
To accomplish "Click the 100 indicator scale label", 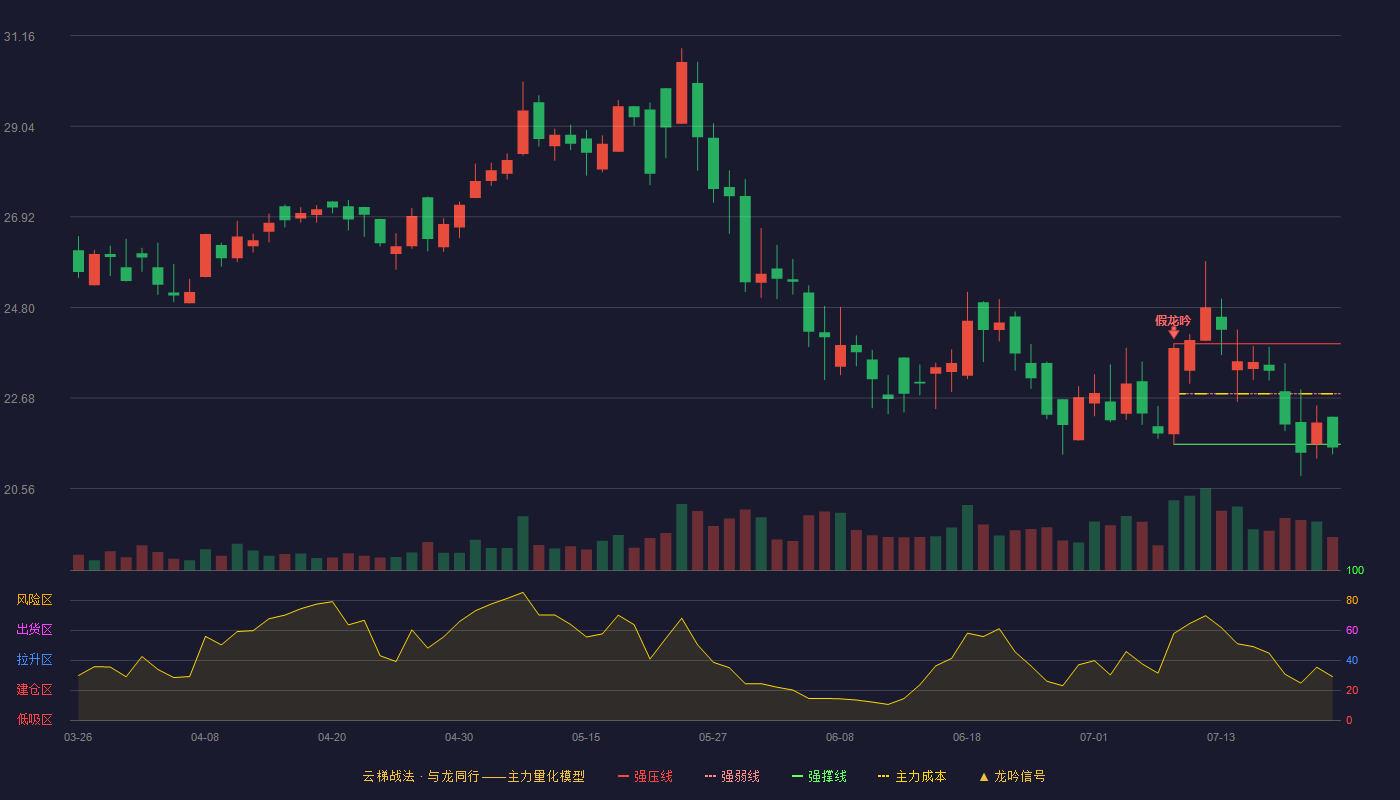I will pos(1355,571).
